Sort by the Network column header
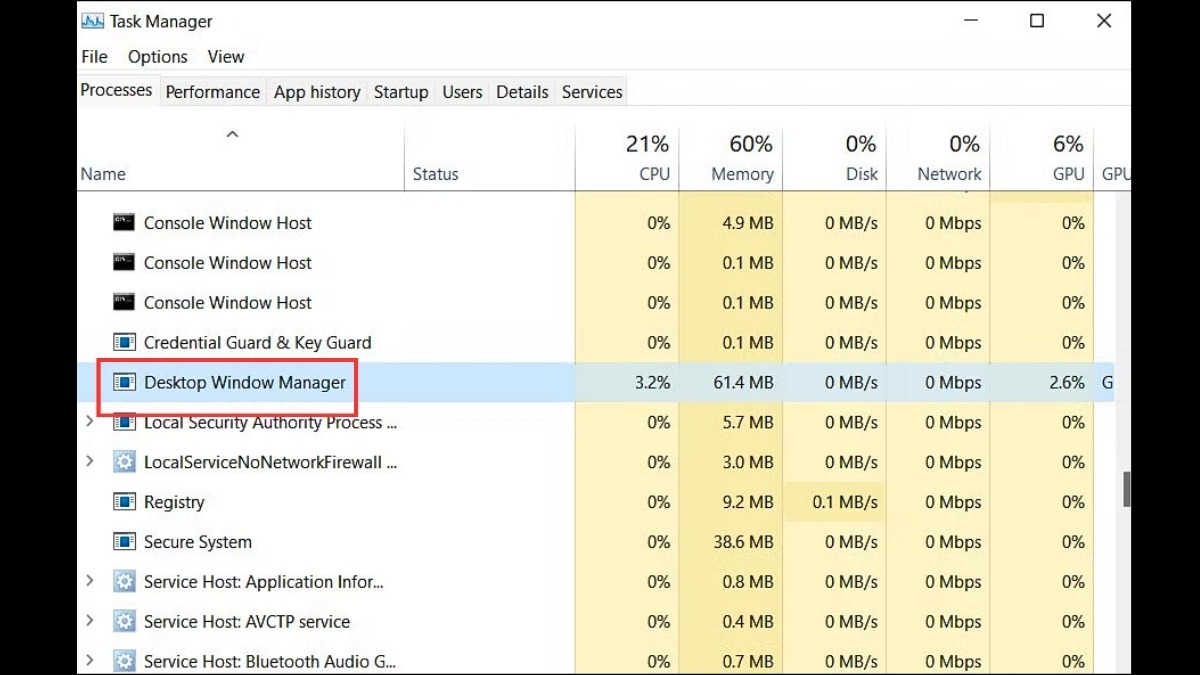The width and height of the screenshot is (1200, 675). click(x=939, y=158)
